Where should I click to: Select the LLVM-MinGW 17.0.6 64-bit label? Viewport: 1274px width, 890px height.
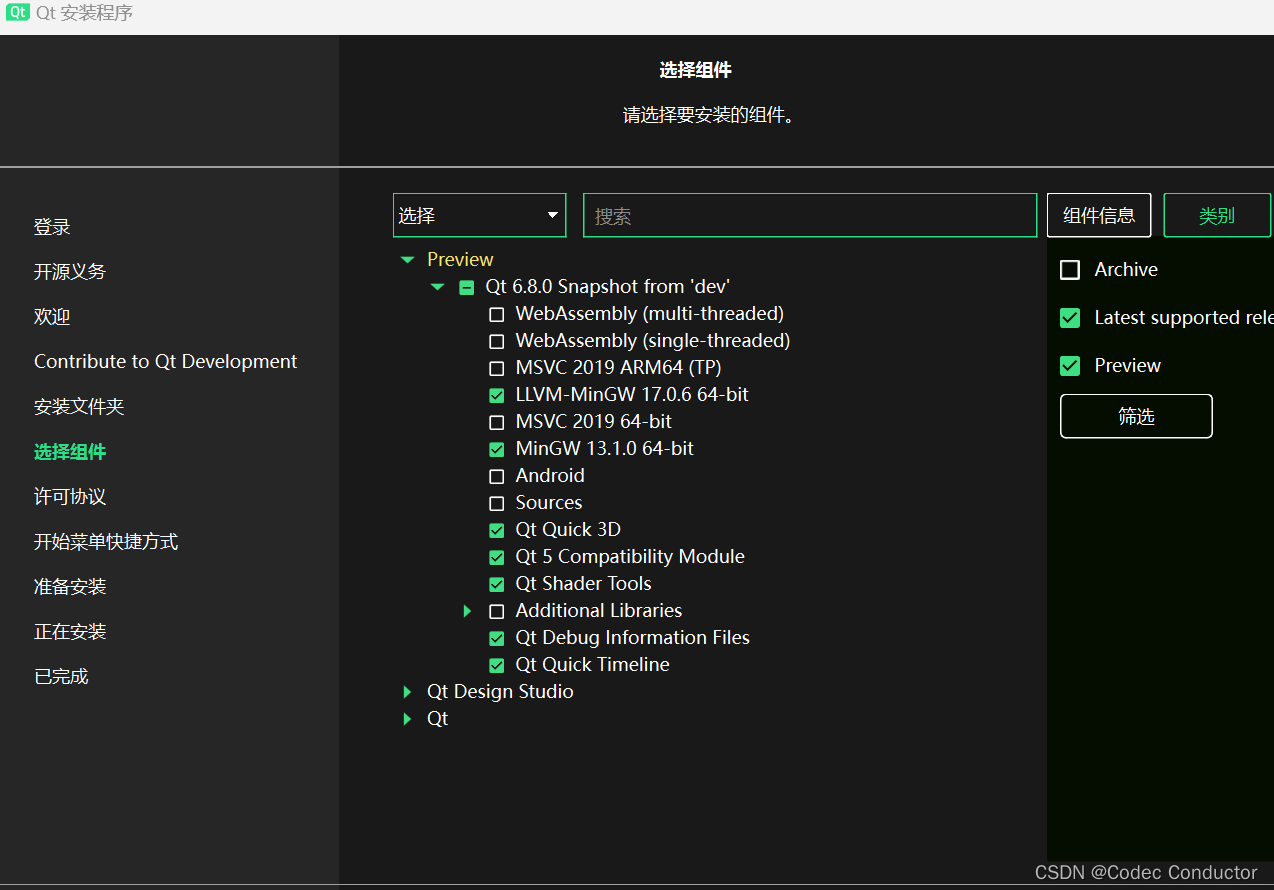[632, 395]
